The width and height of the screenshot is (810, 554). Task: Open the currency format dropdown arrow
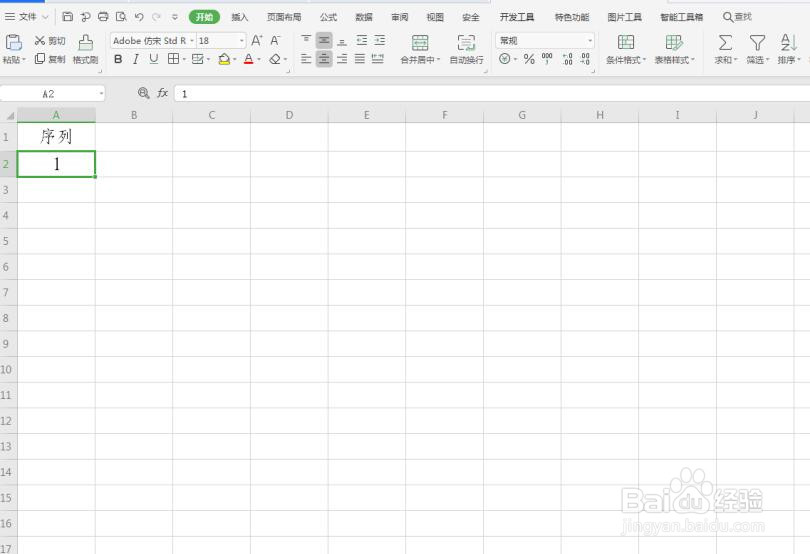pyautogui.click(x=515, y=60)
